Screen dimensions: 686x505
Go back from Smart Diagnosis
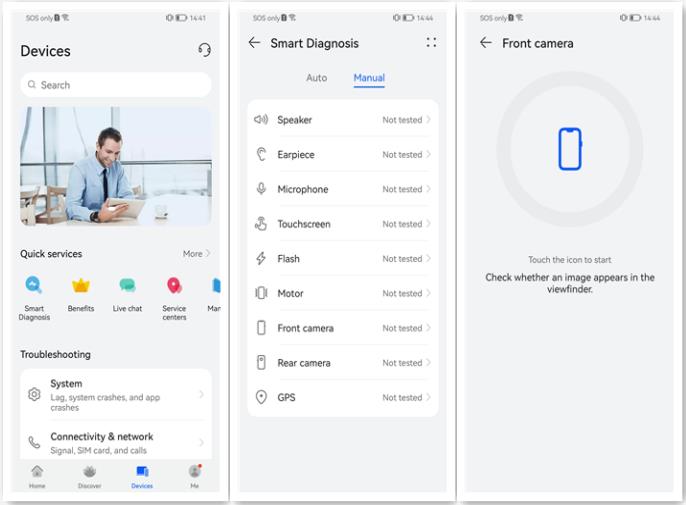point(254,42)
